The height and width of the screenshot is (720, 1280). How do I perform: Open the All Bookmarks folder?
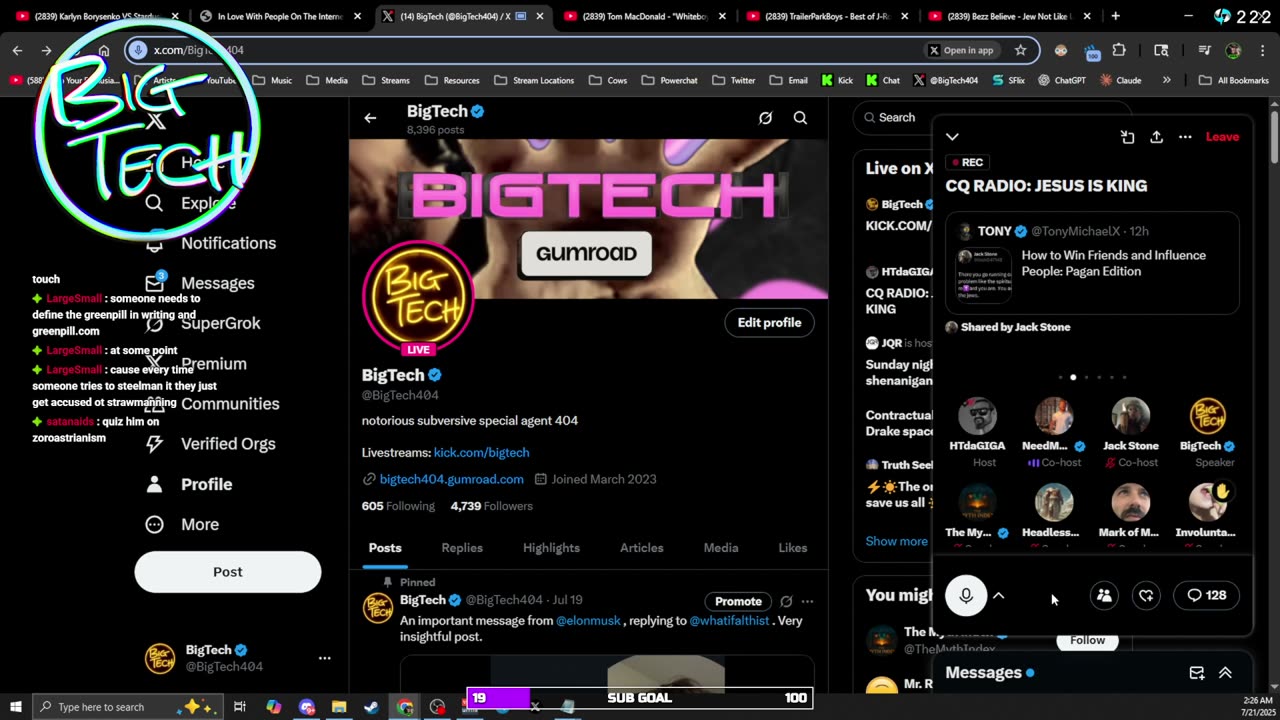(1233, 80)
